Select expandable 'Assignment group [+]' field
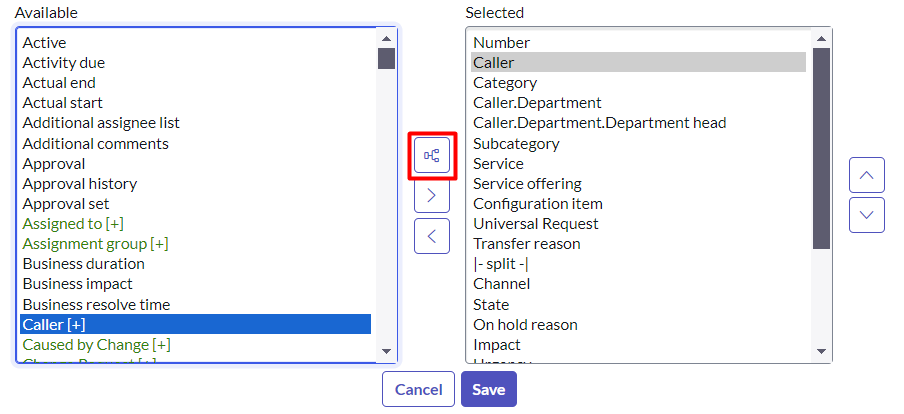The image size is (904, 414). (x=95, y=244)
